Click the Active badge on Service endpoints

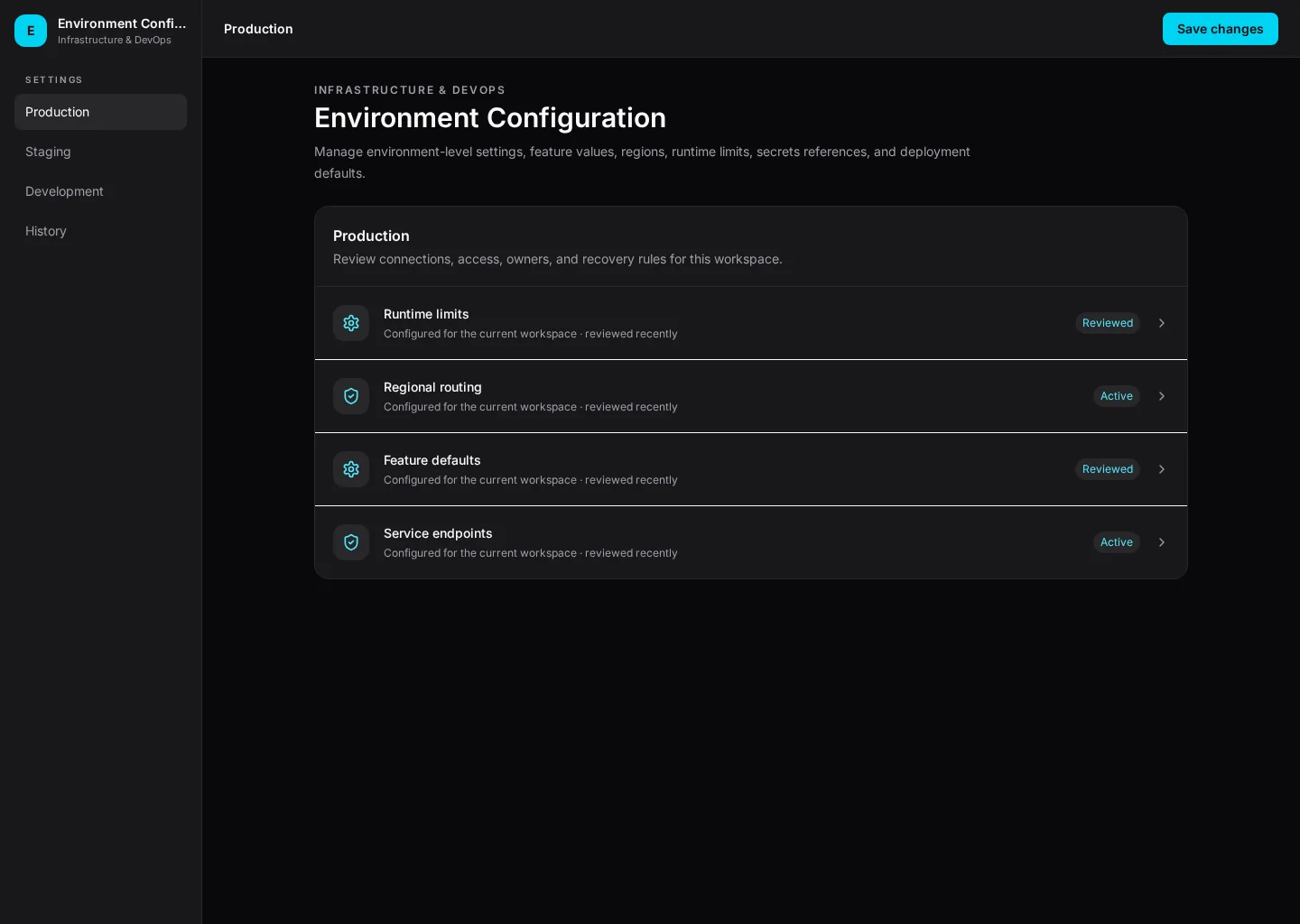pos(1117,542)
